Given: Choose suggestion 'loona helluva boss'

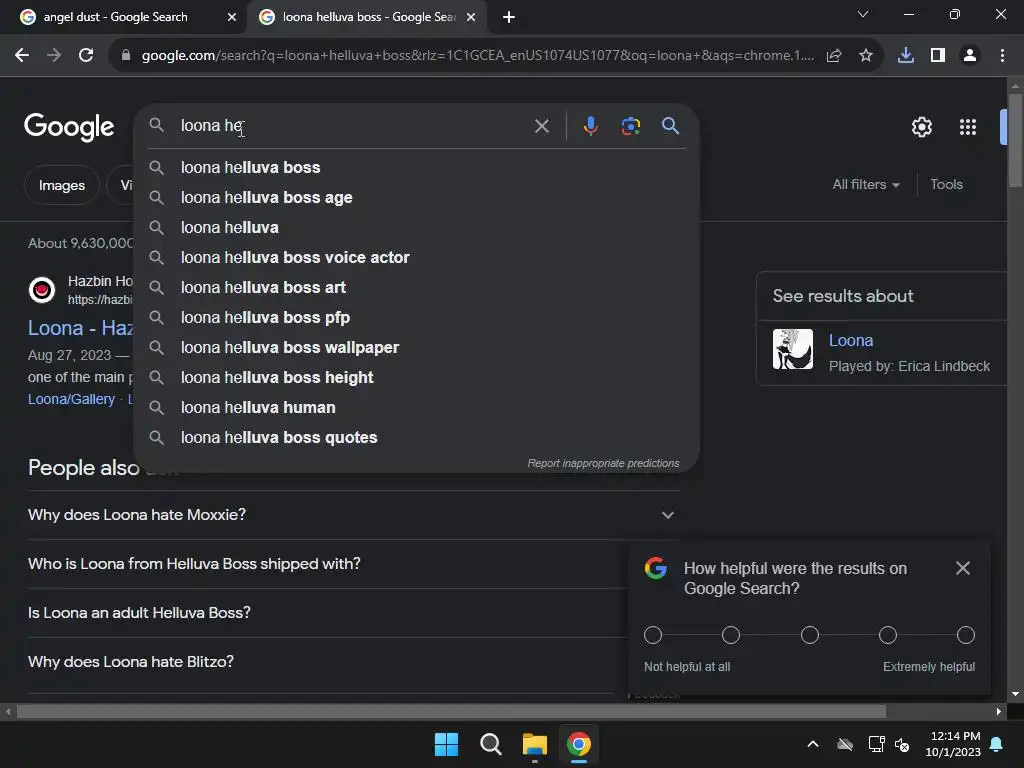Looking at the screenshot, I should point(416,168).
